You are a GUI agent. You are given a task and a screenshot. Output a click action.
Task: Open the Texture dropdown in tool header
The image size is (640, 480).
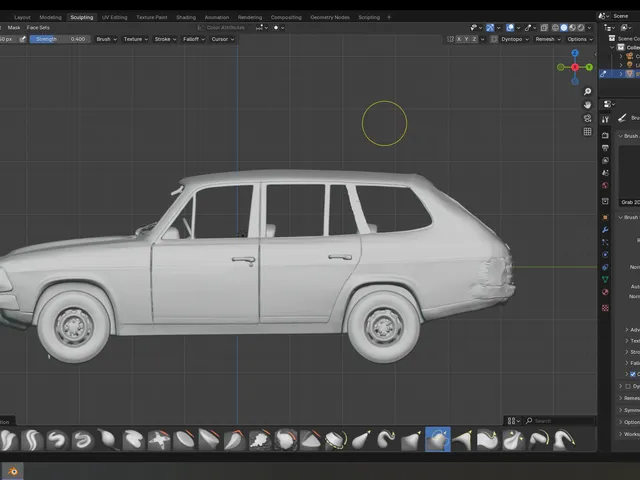pyautogui.click(x=136, y=39)
